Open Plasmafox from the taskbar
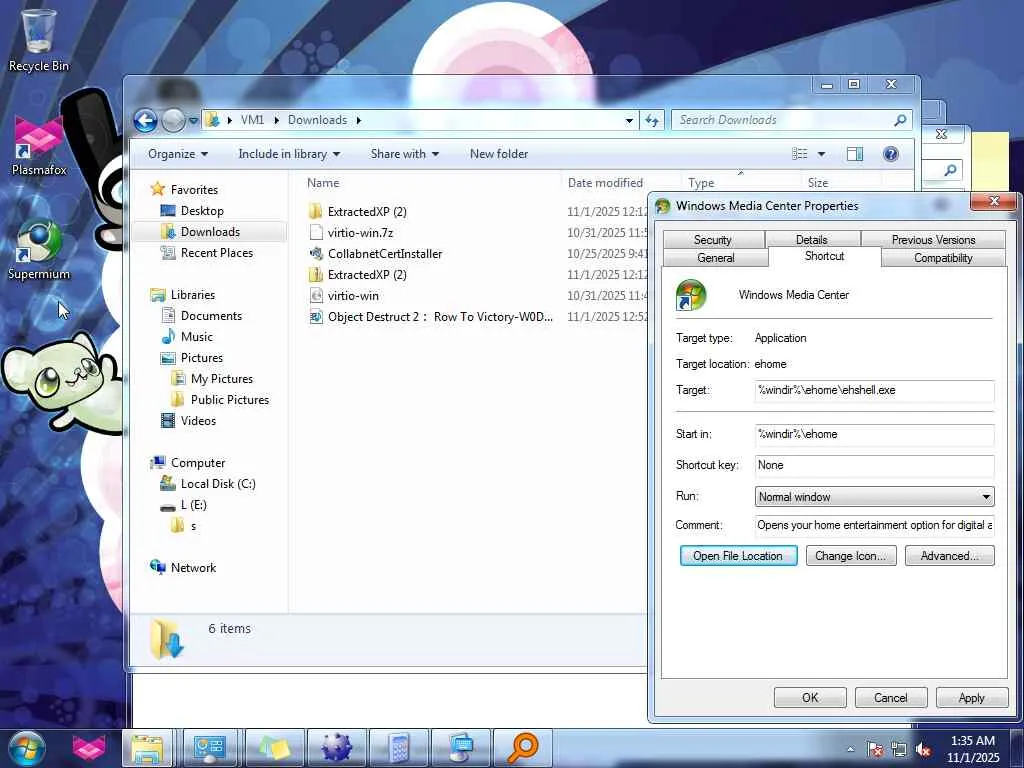Image resolution: width=1024 pixels, height=768 pixels. point(89,748)
